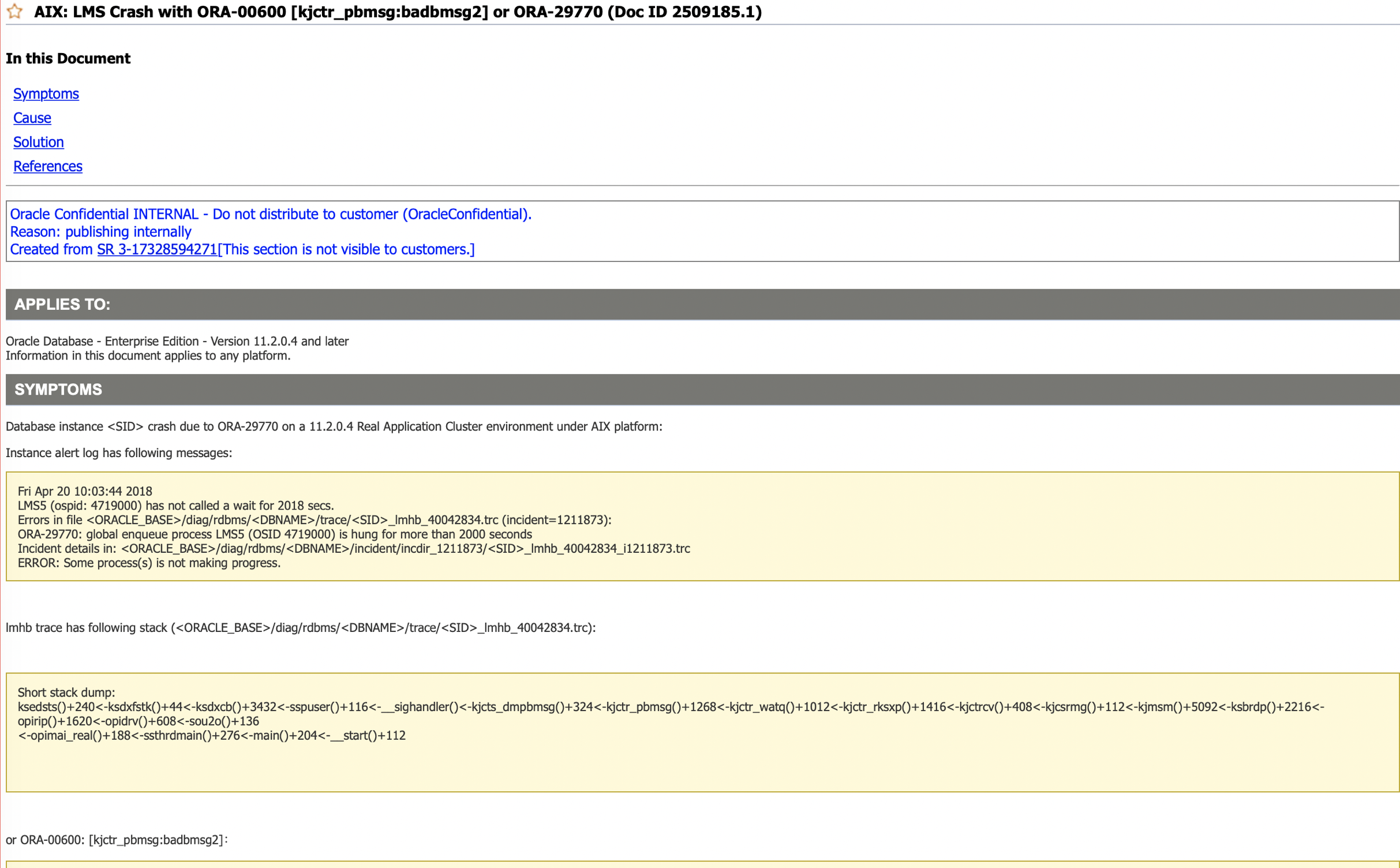Click the 'lmhb trace has following stack' sentence
This screenshot has height=868, width=1400.
(x=301, y=628)
